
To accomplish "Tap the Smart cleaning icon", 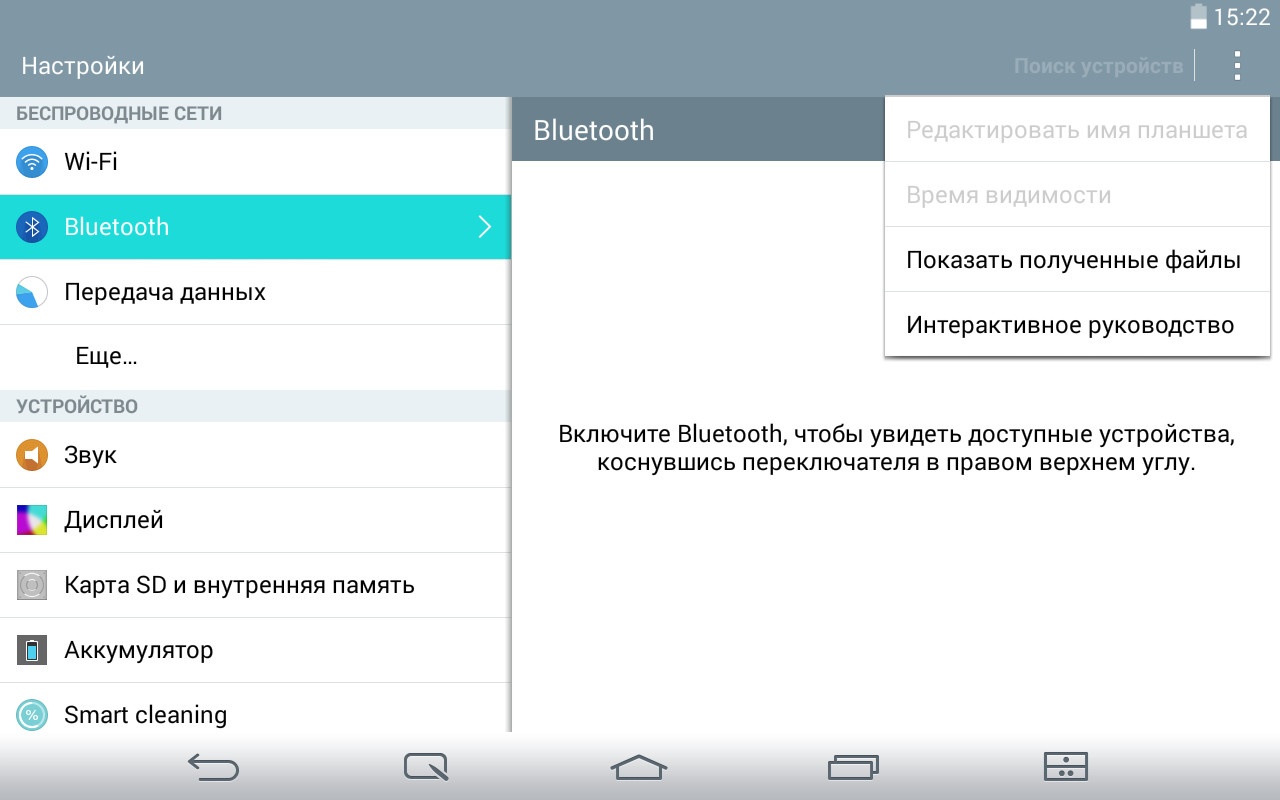I will [x=32, y=715].
